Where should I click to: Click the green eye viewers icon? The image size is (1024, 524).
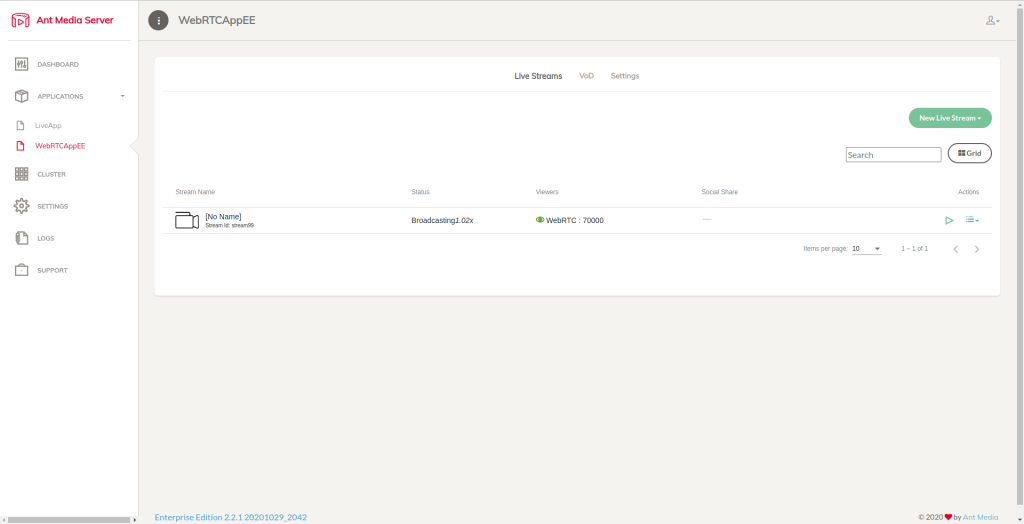[x=540, y=220]
